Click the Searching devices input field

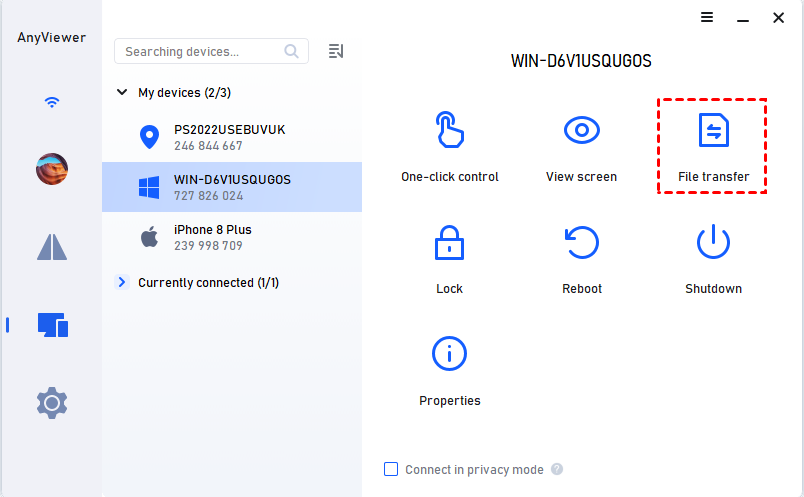click(x=211, y=51)
